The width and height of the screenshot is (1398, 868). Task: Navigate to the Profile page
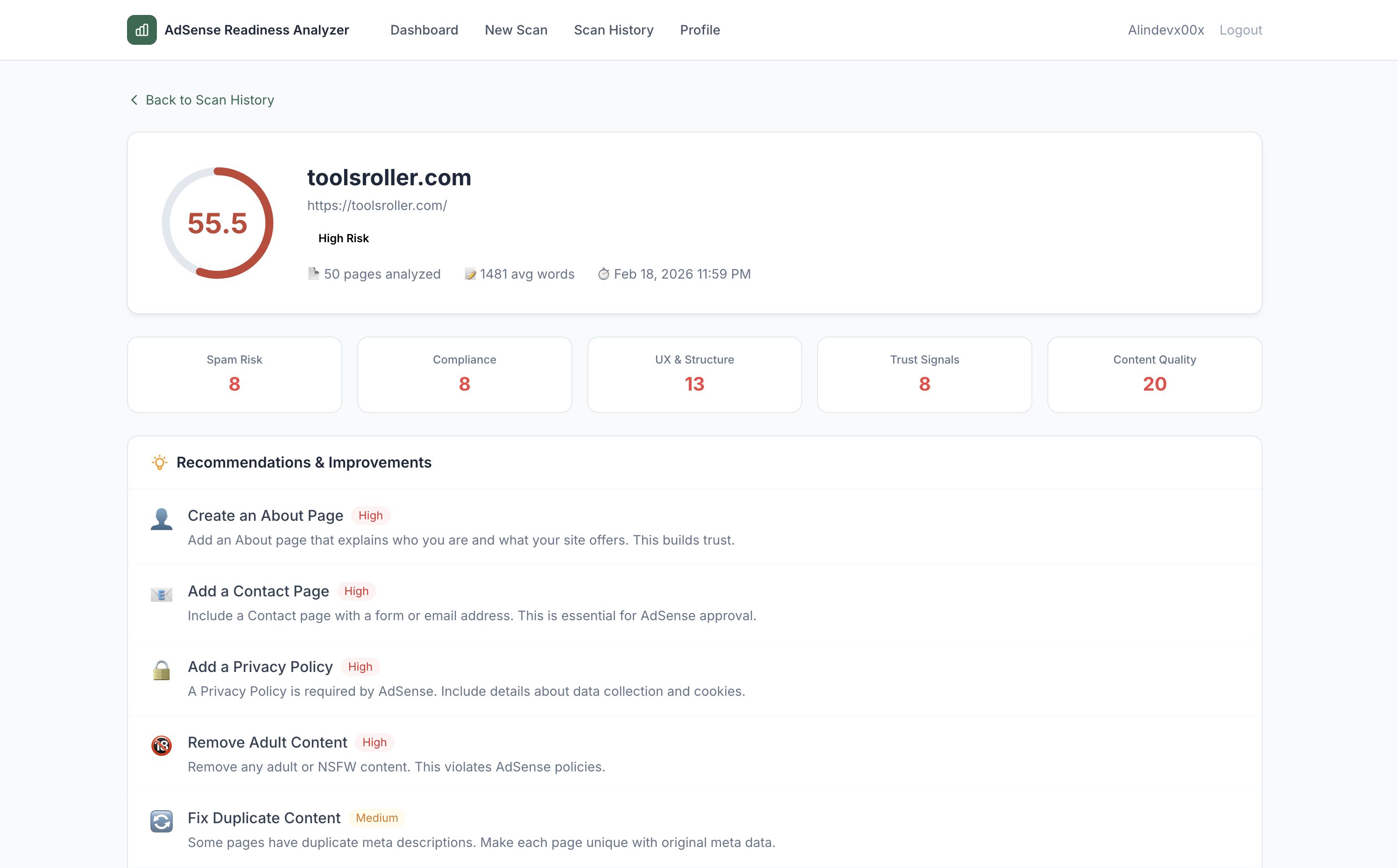[x=699, y=30]
